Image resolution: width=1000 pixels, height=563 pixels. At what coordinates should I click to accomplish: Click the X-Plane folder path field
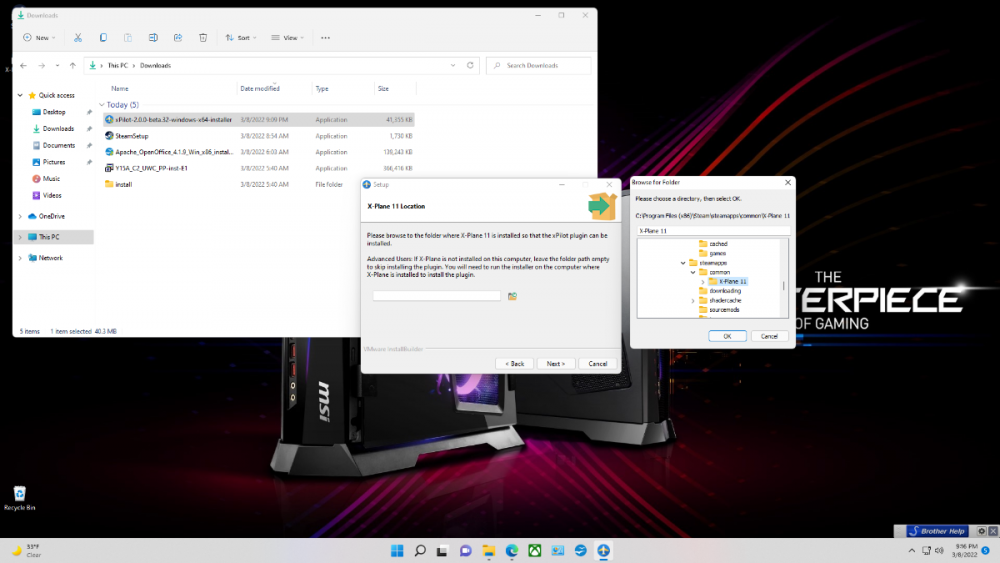point(437,296)
